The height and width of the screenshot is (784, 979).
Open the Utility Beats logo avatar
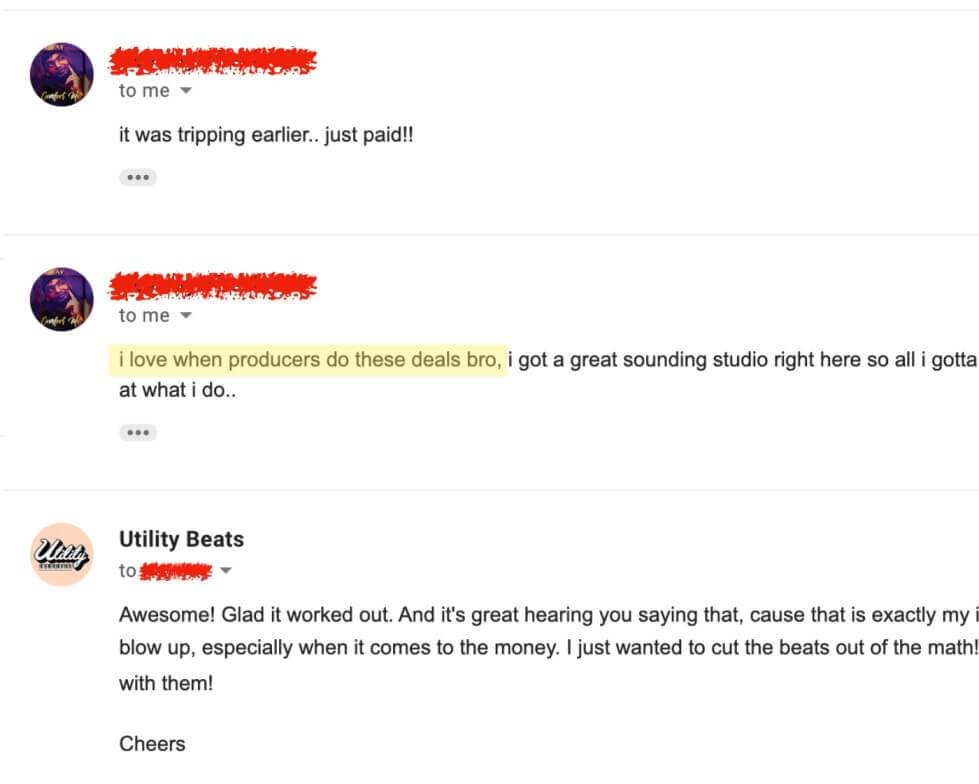[62, 554]
